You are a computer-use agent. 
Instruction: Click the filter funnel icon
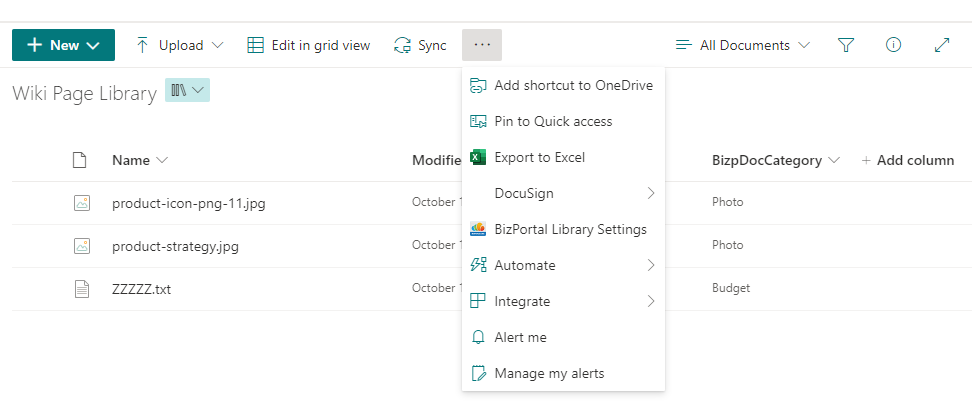846,45
